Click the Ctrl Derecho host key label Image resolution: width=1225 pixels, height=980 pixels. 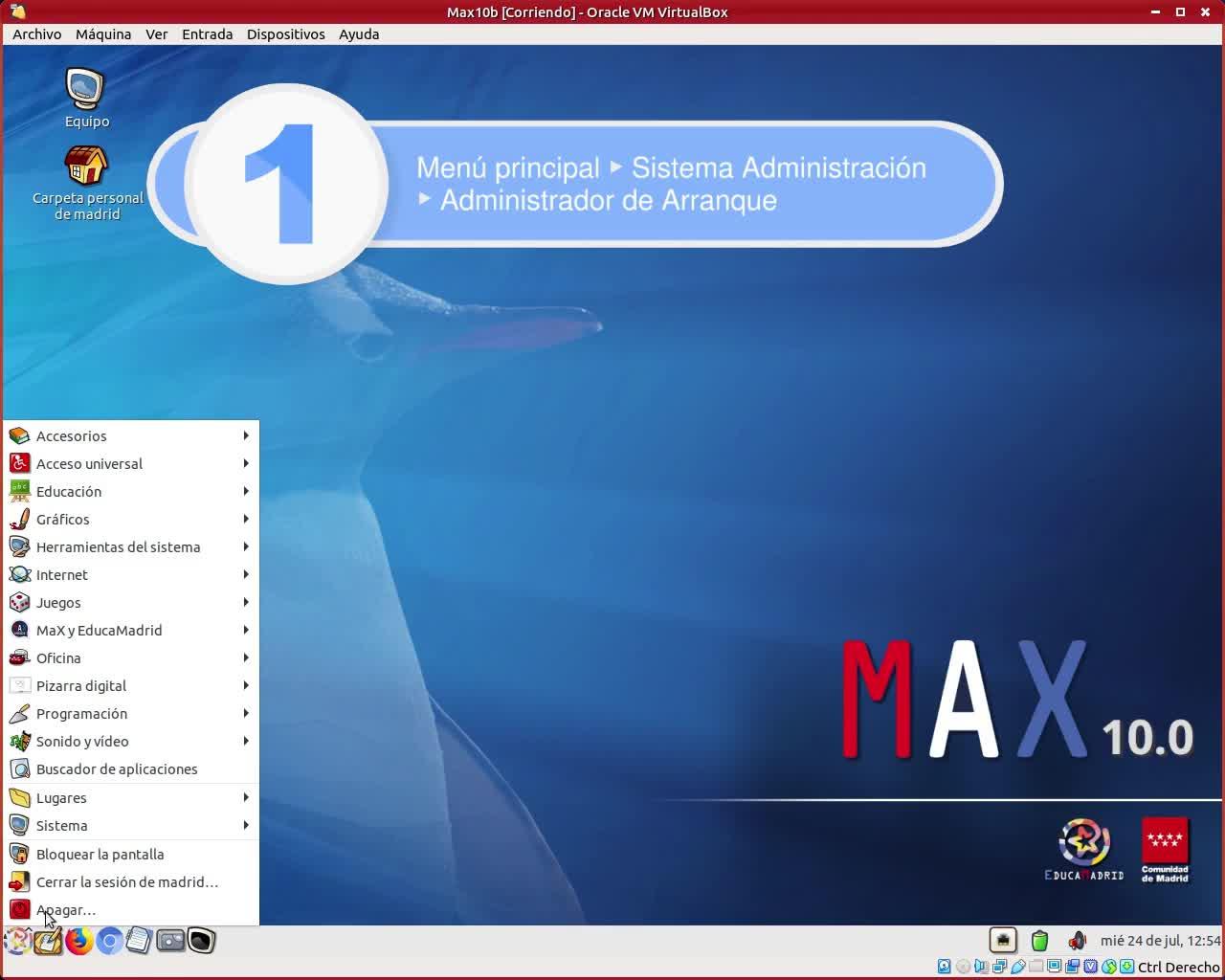coord(1178,967)
